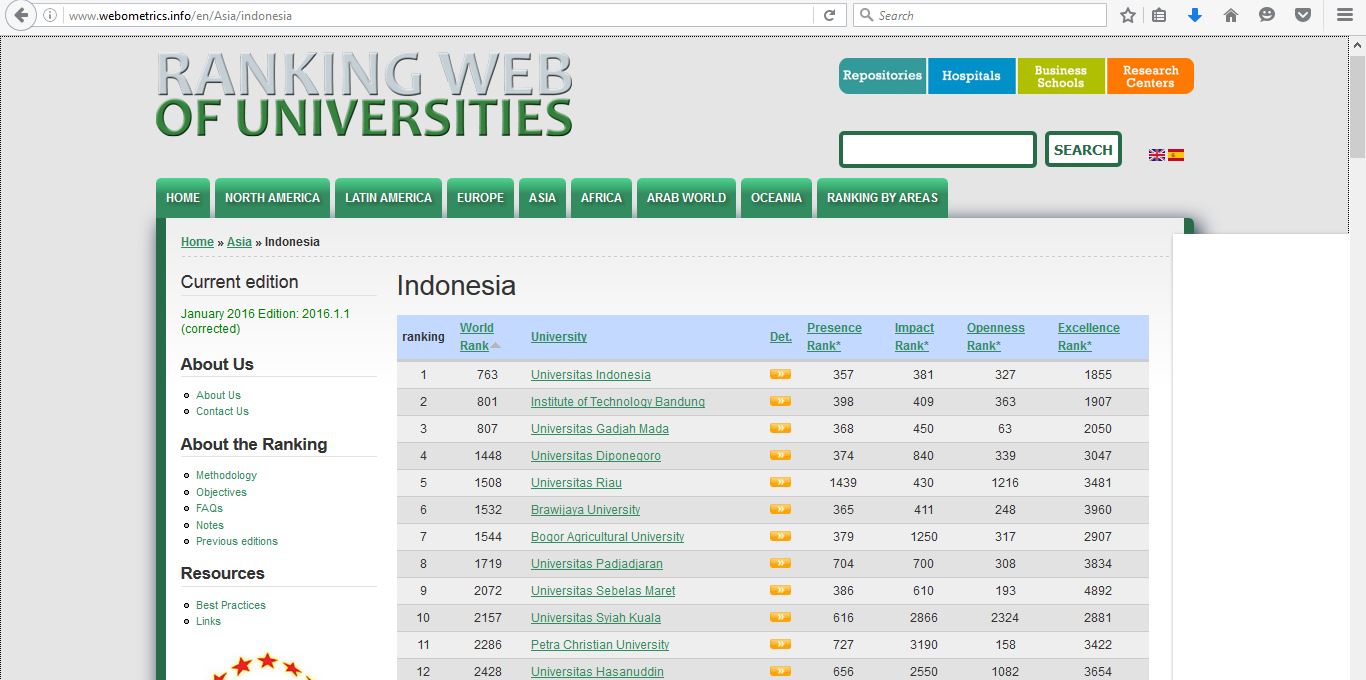The width and height of the screenshot is (1366, 680).
Task: Switch language with the Spanish flag icon
Action: point(1176,155)
